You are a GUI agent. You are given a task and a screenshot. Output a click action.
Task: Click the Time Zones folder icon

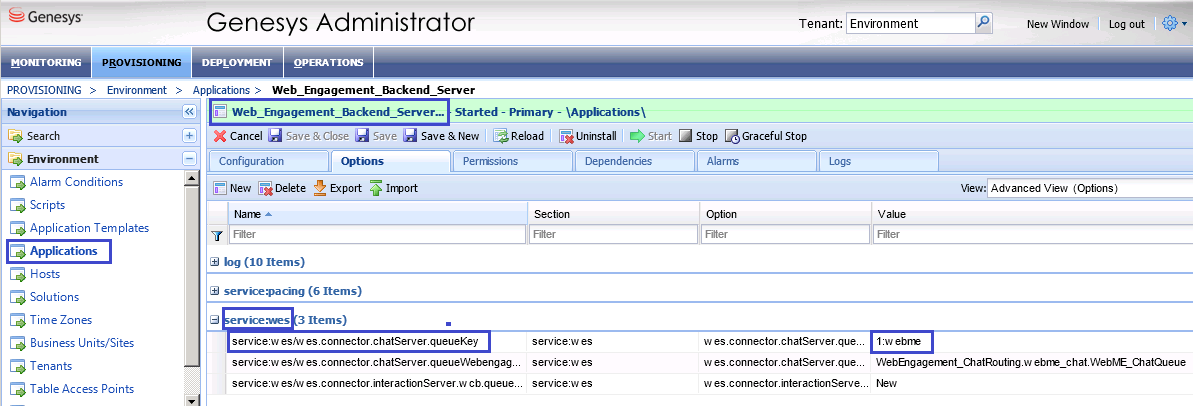click(x=17, y=320)
